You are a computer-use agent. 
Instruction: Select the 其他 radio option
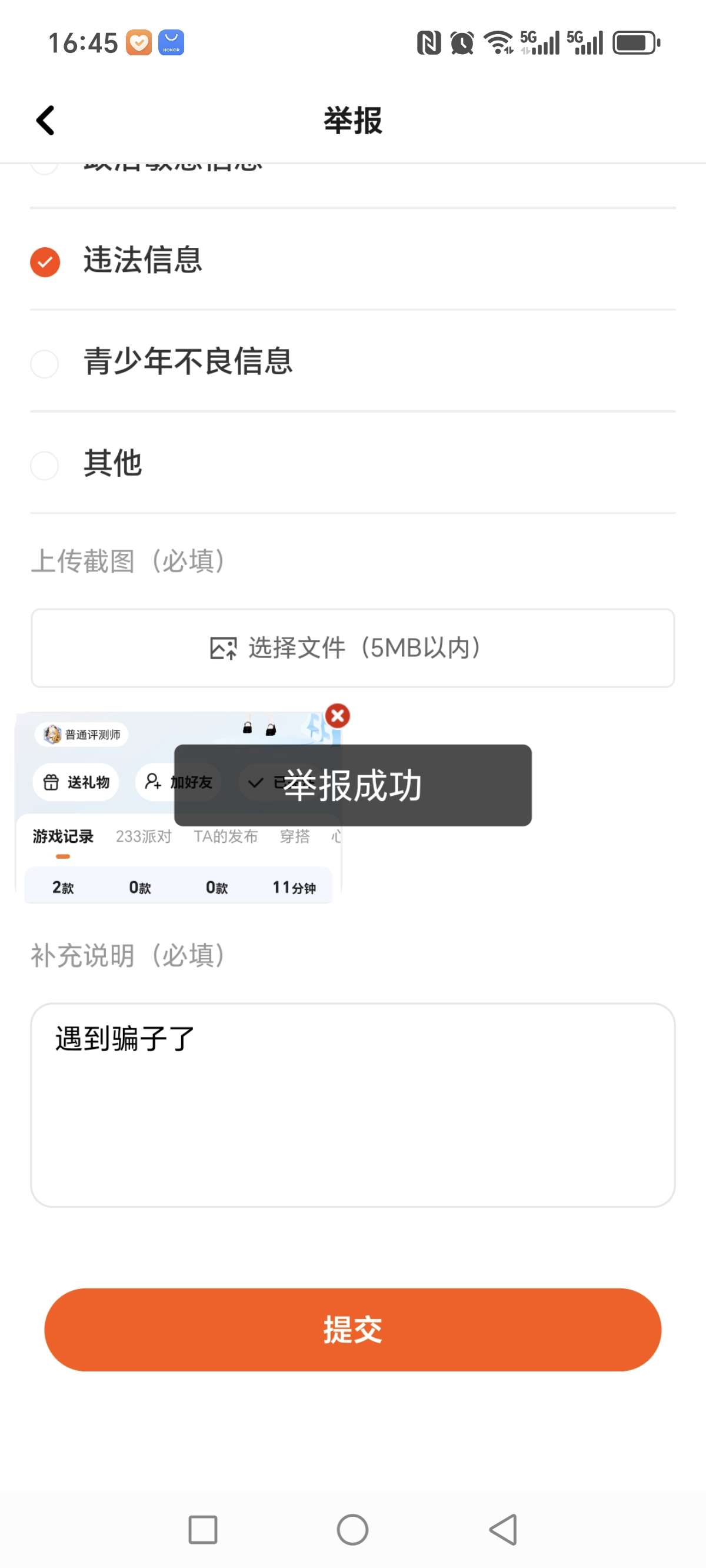(x=45, y=465)
